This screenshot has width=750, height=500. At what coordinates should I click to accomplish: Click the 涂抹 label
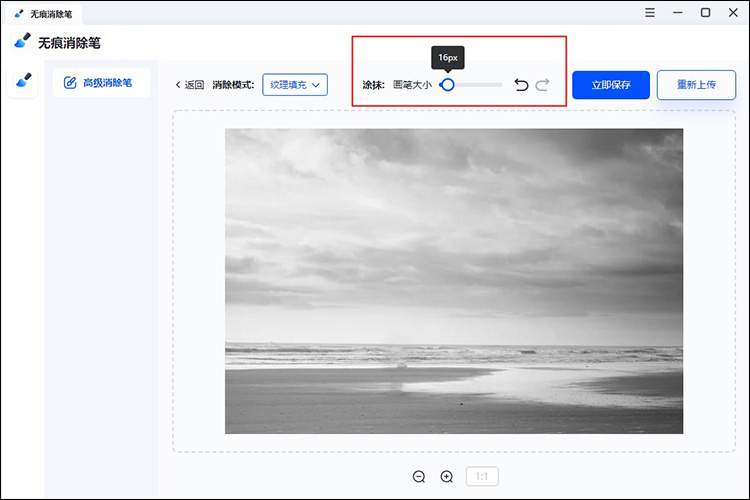[x=373, y=85]
